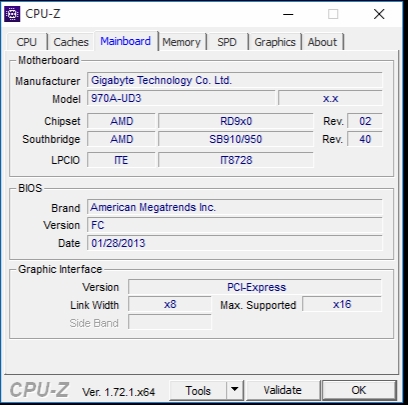Open the Tools dropdown arrow
Screen dimensions: 408x405
pos(235,390)
